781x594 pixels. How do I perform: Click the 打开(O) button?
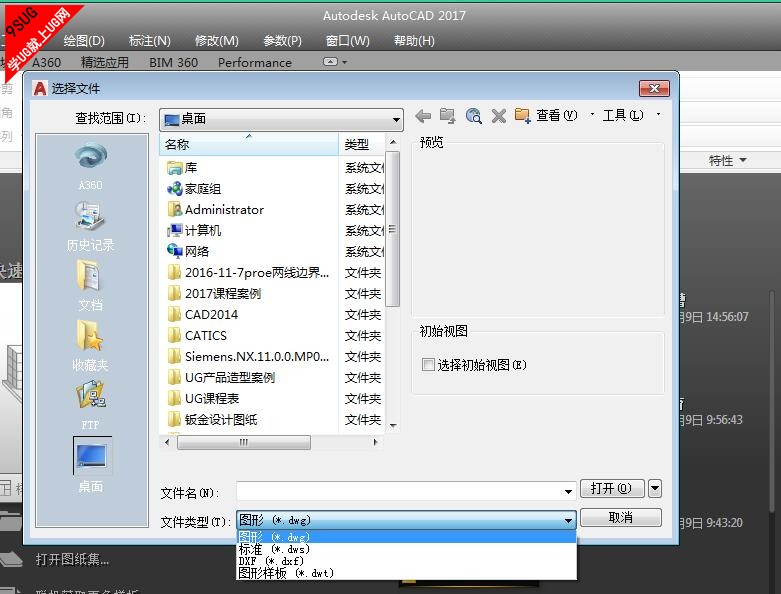612,488
